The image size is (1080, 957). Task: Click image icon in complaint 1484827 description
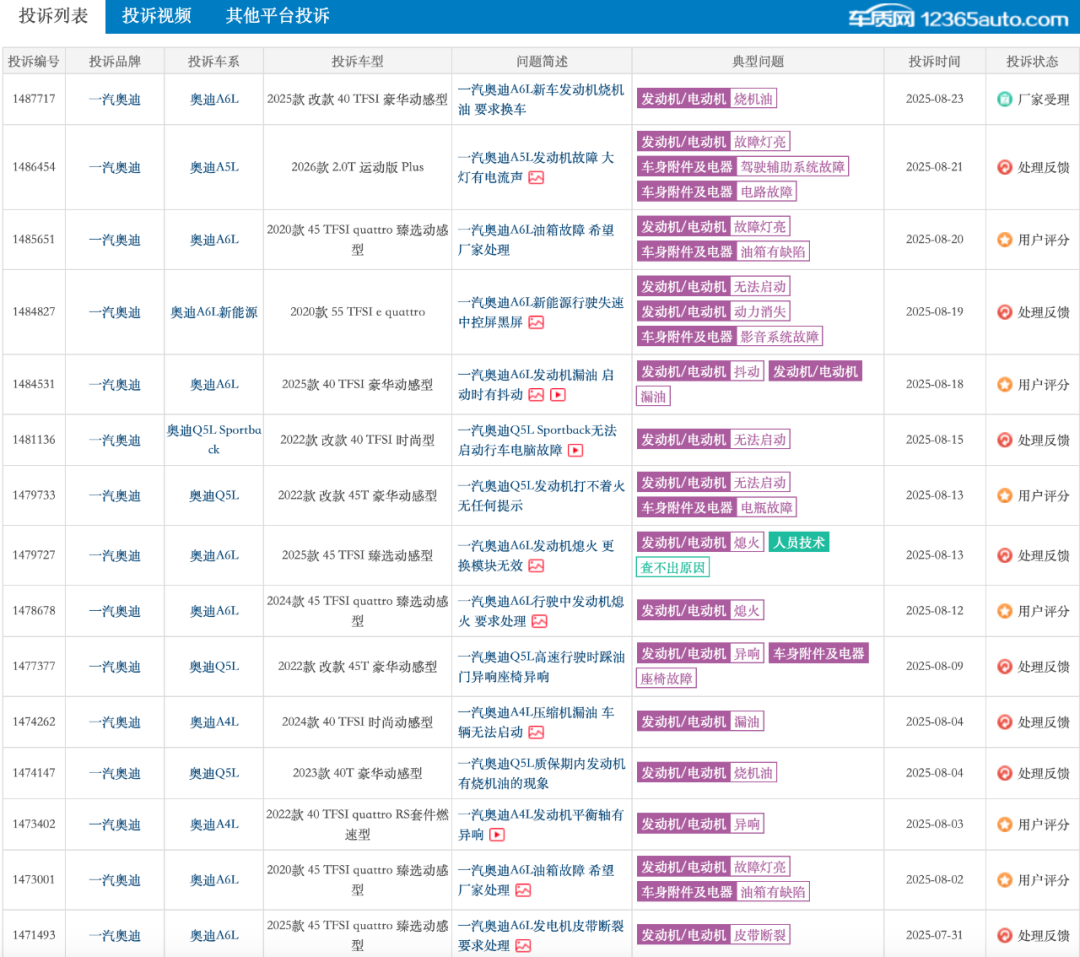(x=536, y=322)
